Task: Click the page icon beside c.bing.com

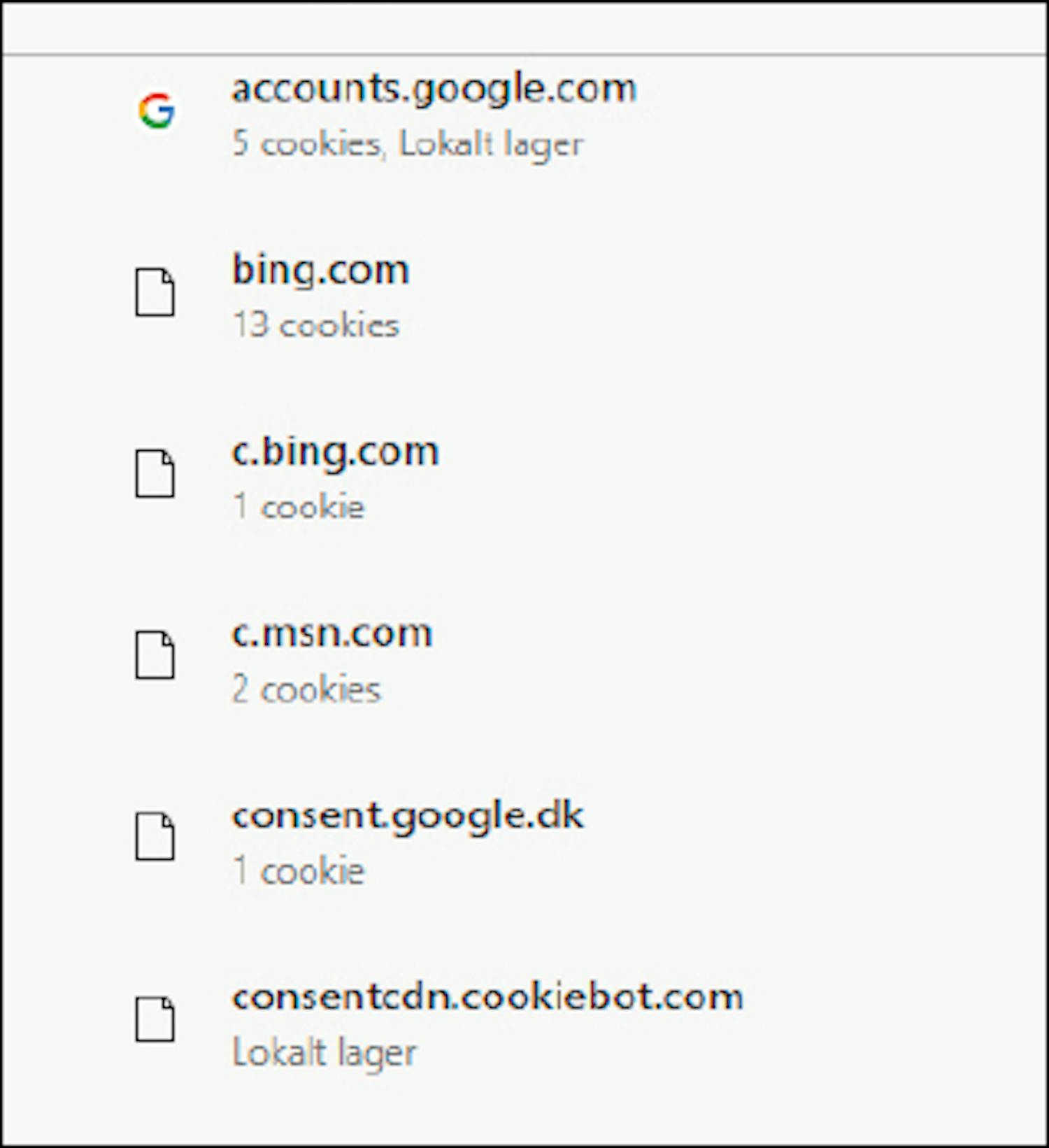Action: [155, 474]
